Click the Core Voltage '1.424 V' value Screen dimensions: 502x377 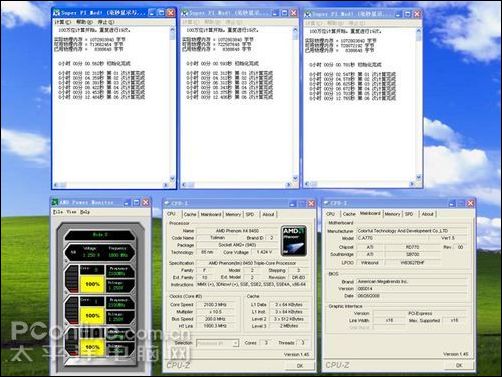[x=264, y=252]
